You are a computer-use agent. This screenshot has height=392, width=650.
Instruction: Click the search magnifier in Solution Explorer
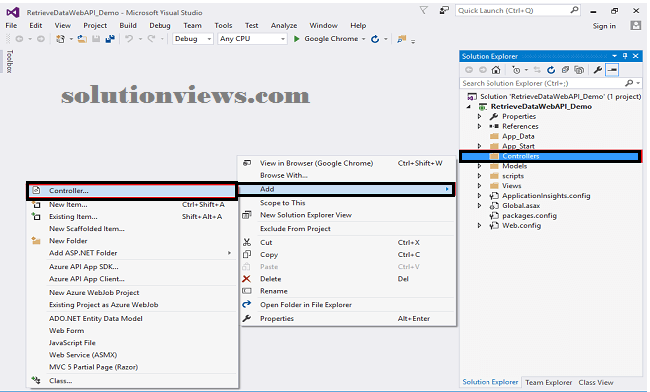629,83
